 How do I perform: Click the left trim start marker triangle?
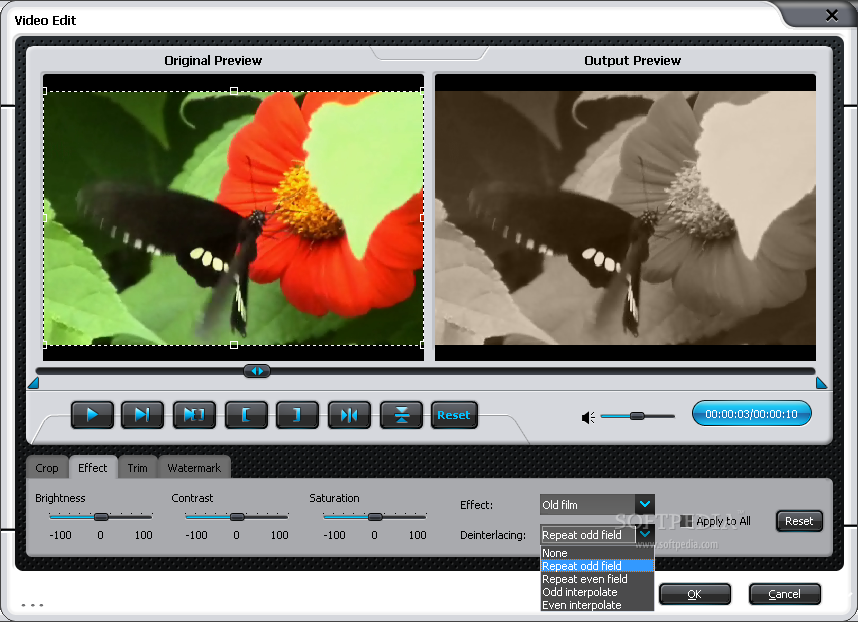click(x=33, y=382)
